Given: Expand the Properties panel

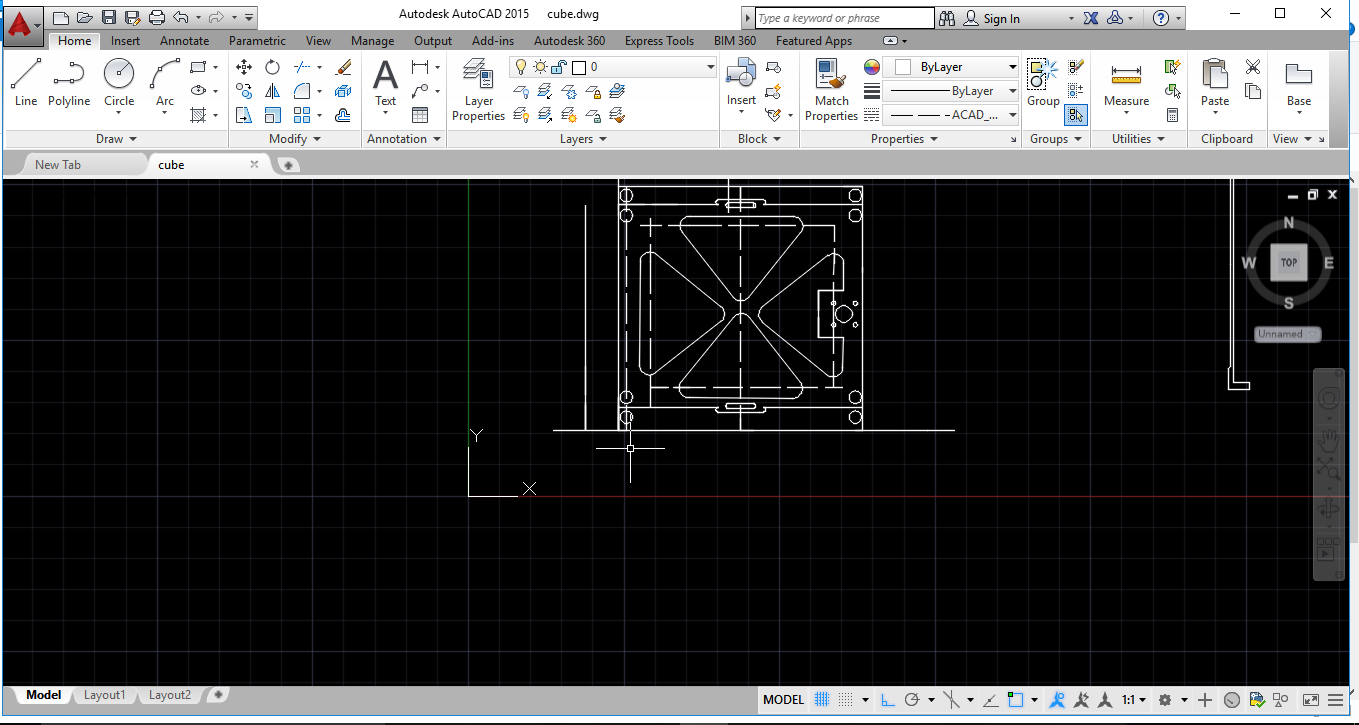Looking at the screenshot, I should click(x=904, y=139).
